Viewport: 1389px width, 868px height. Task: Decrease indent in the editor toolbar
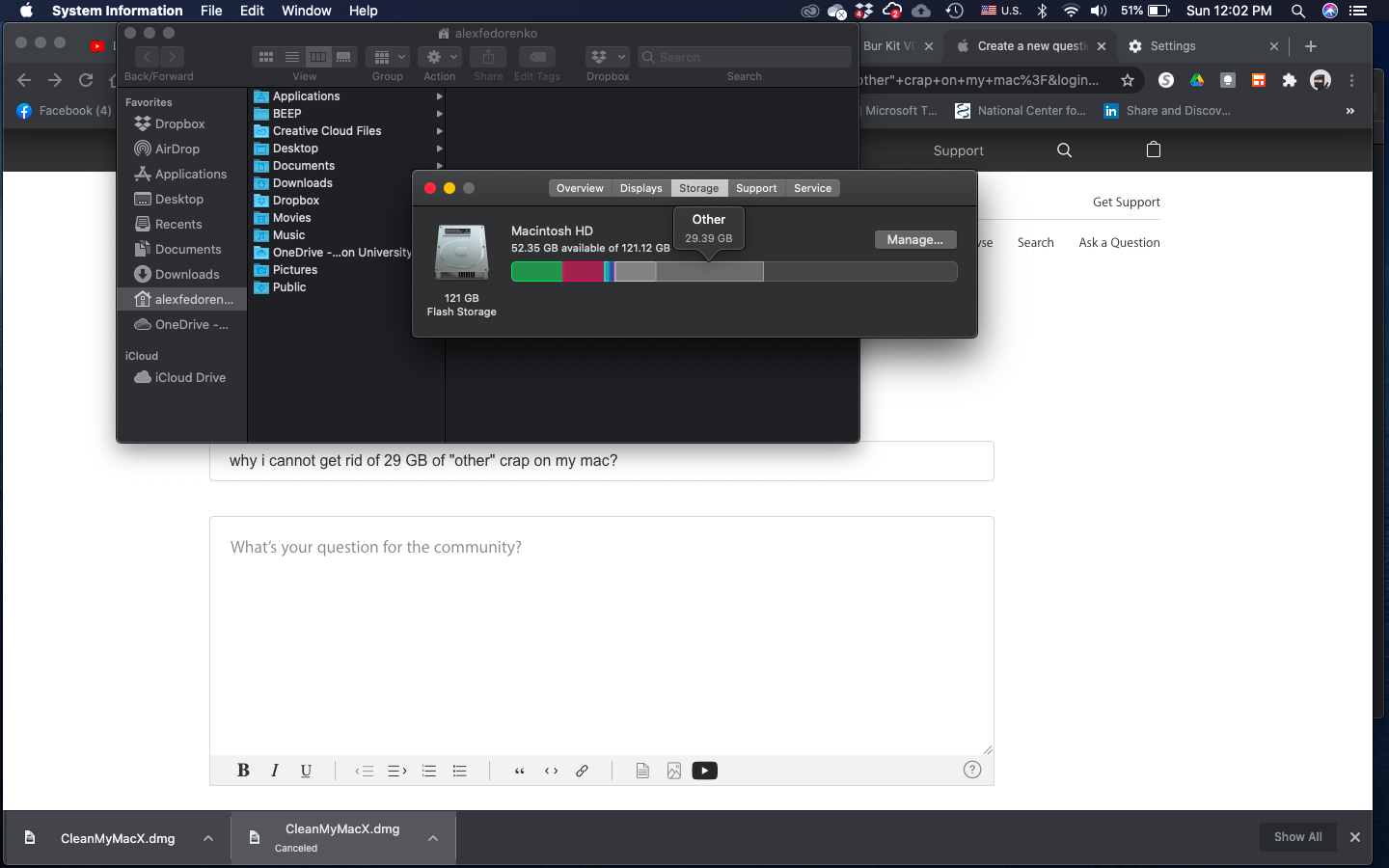(x=365, y=771)
